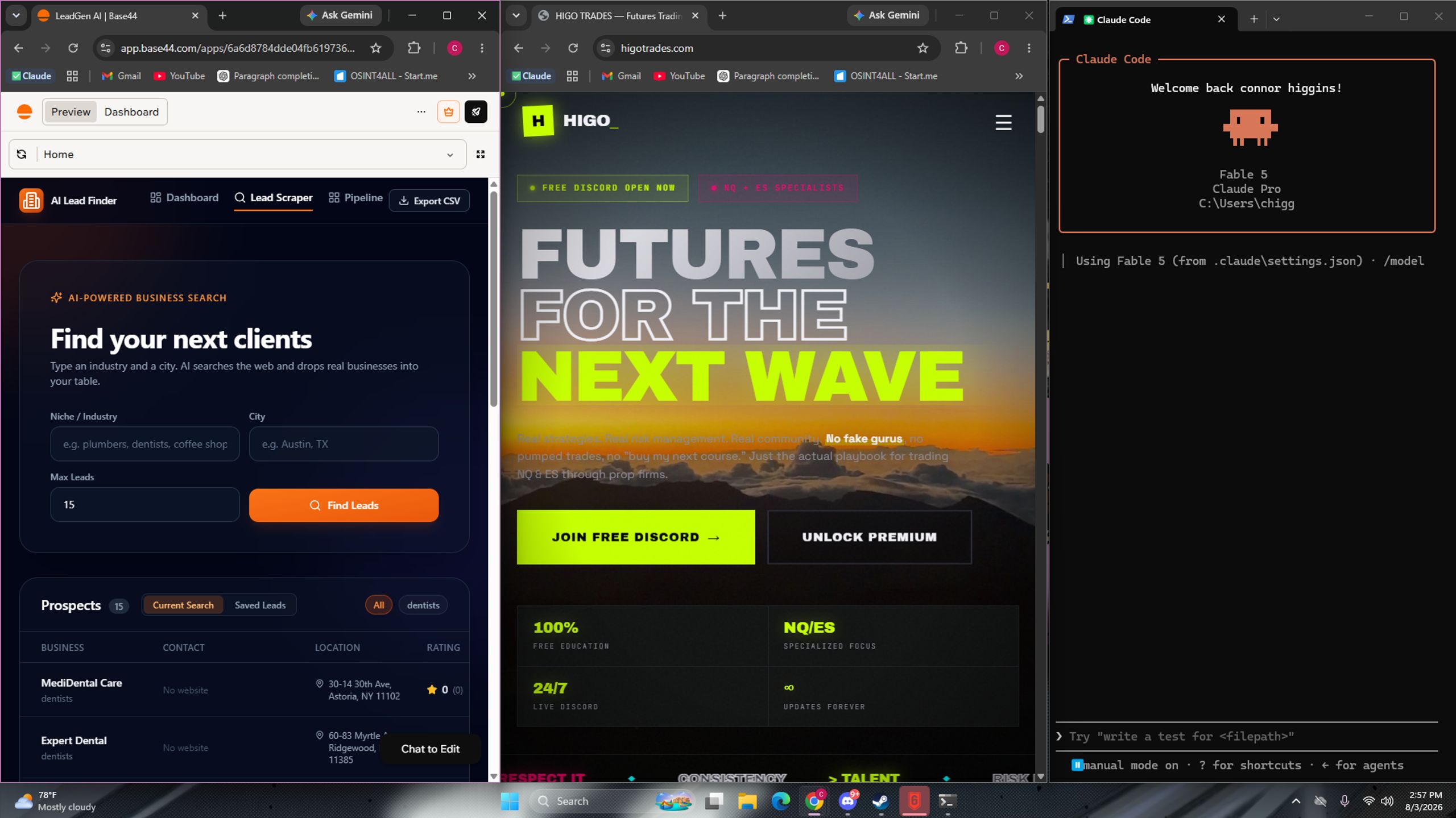Select Lead Scraper nav tab
Screen dimensions: 1456x818
(x=274, y=198)
